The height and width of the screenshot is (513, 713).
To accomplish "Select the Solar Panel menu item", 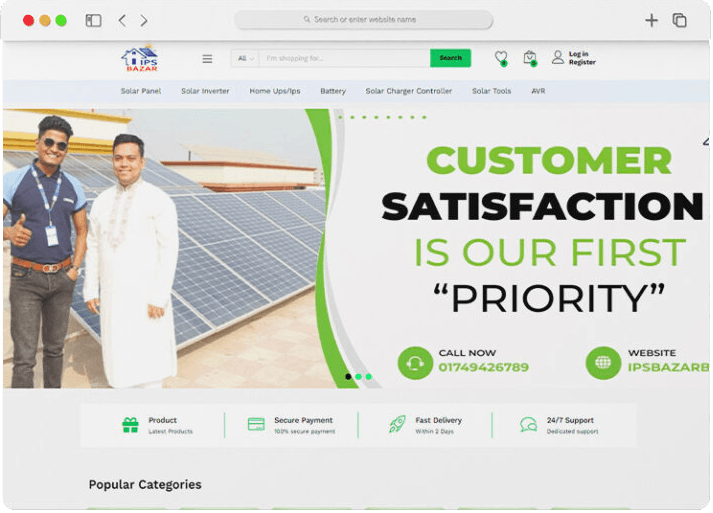I will [141, 91].
